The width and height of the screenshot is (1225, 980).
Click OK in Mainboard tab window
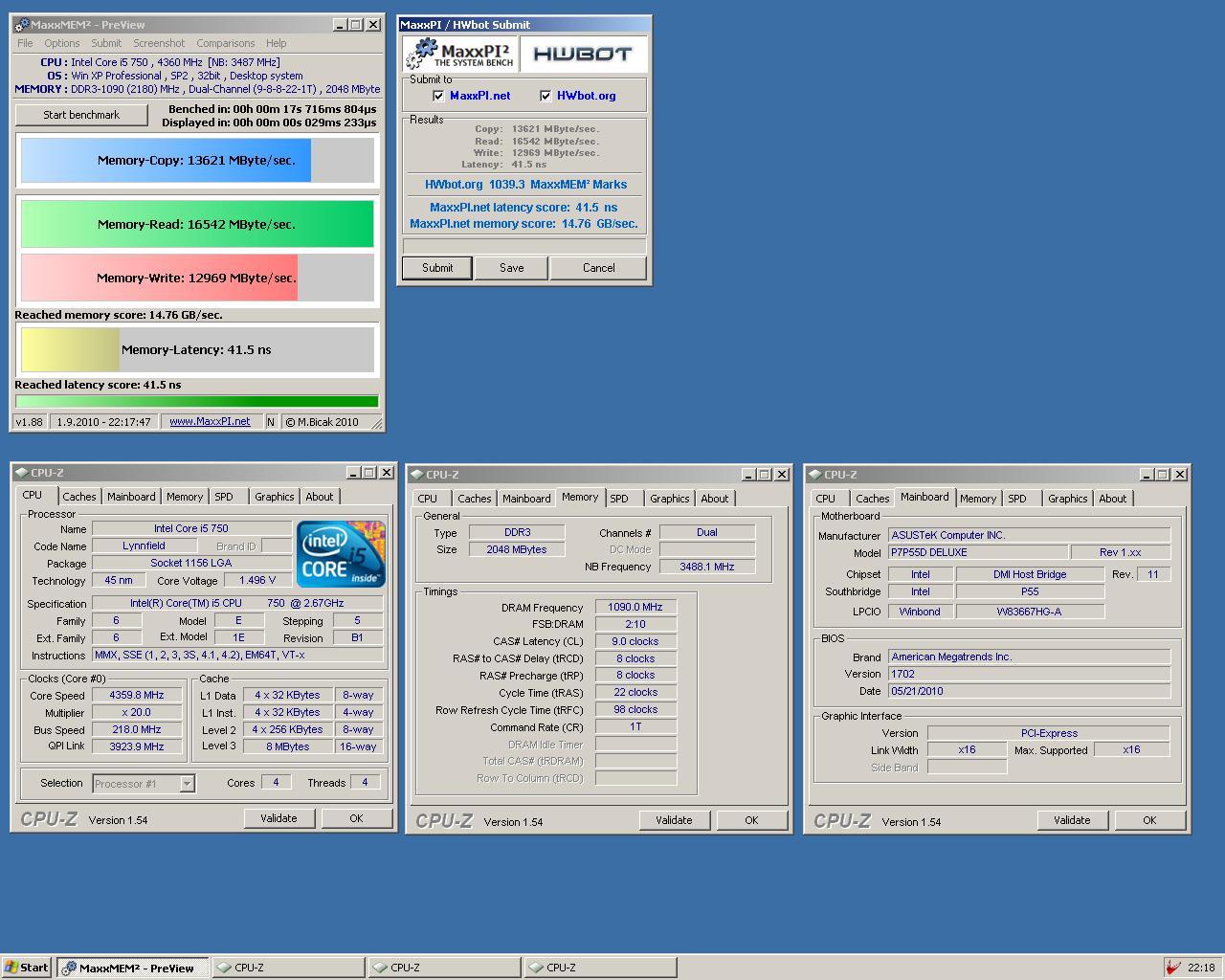[1149, 820]
